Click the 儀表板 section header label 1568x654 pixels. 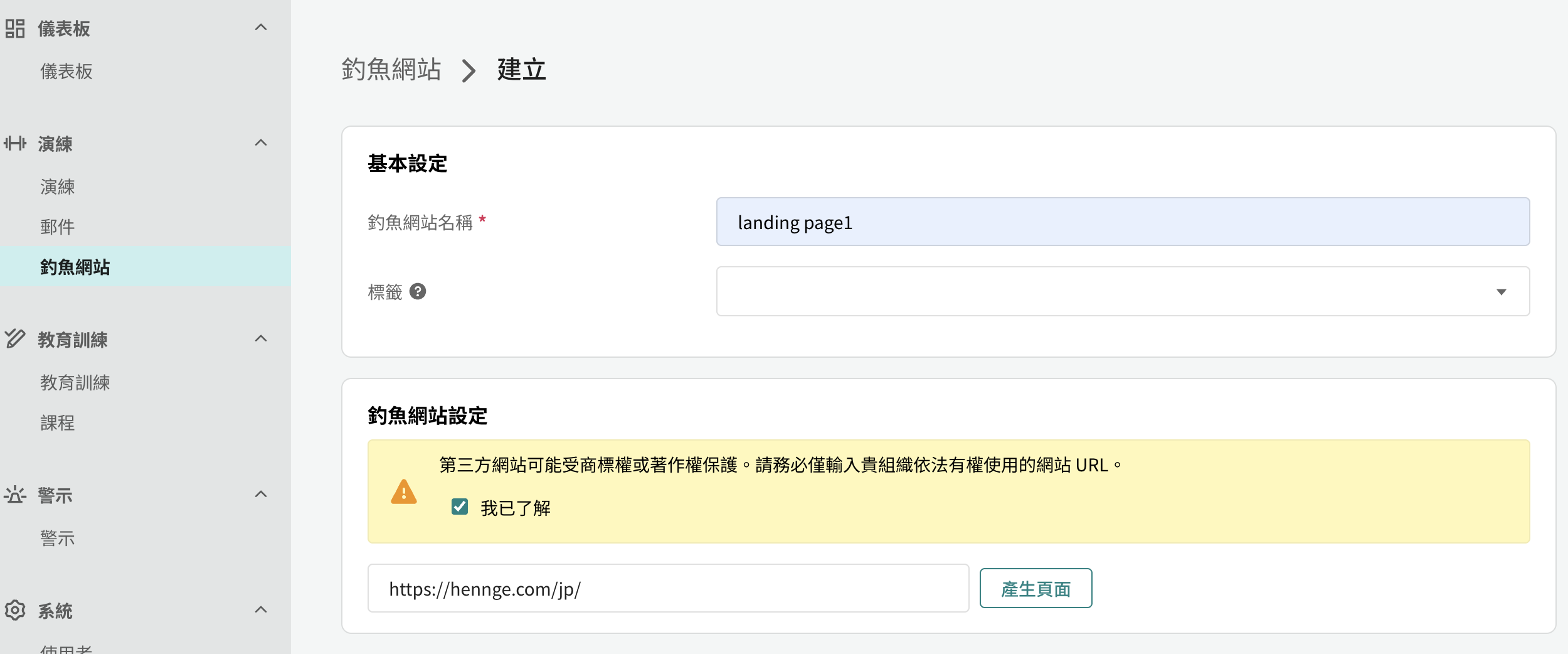pos(64,29)
